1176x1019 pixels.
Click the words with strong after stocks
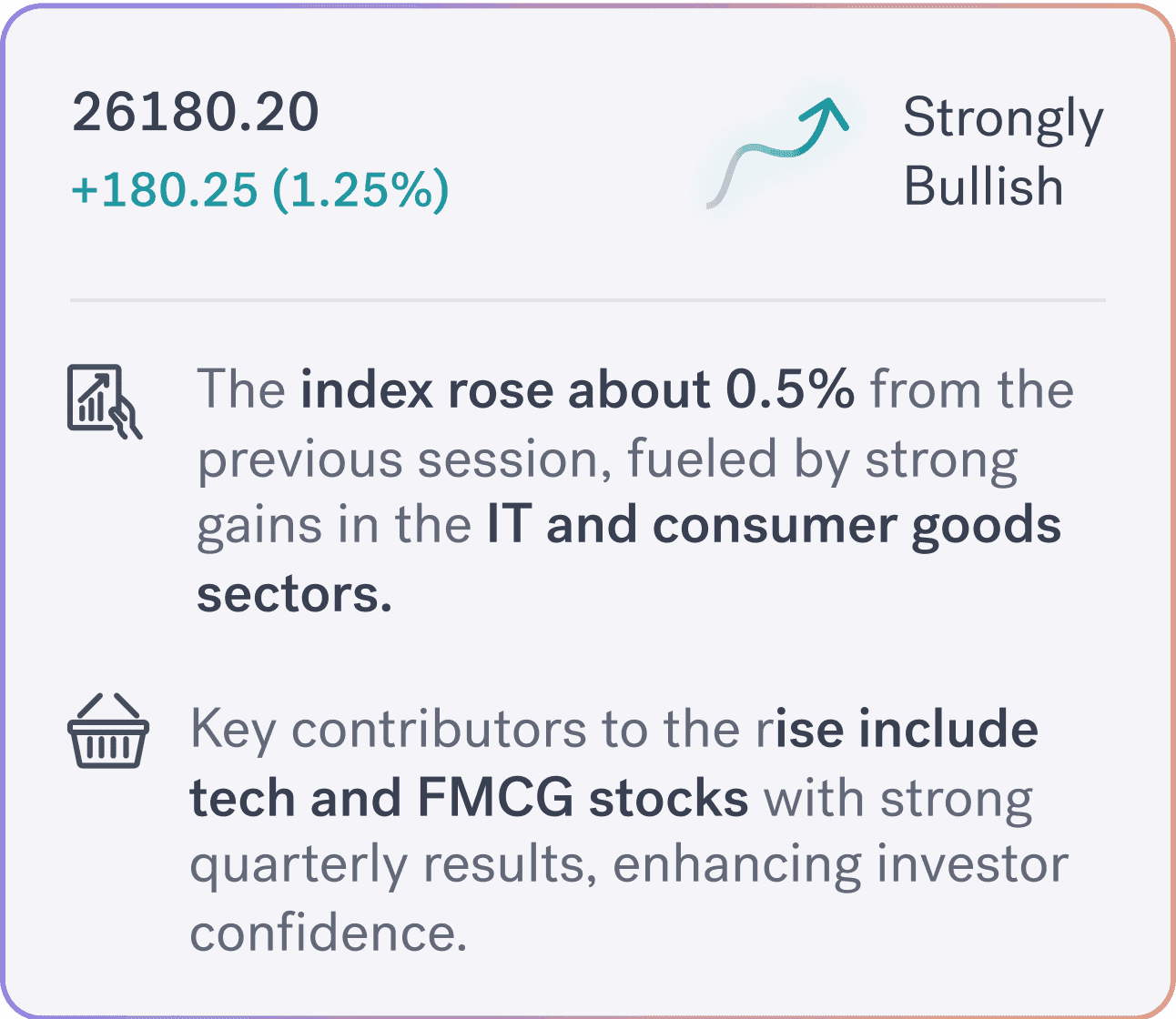click(898, 801)
